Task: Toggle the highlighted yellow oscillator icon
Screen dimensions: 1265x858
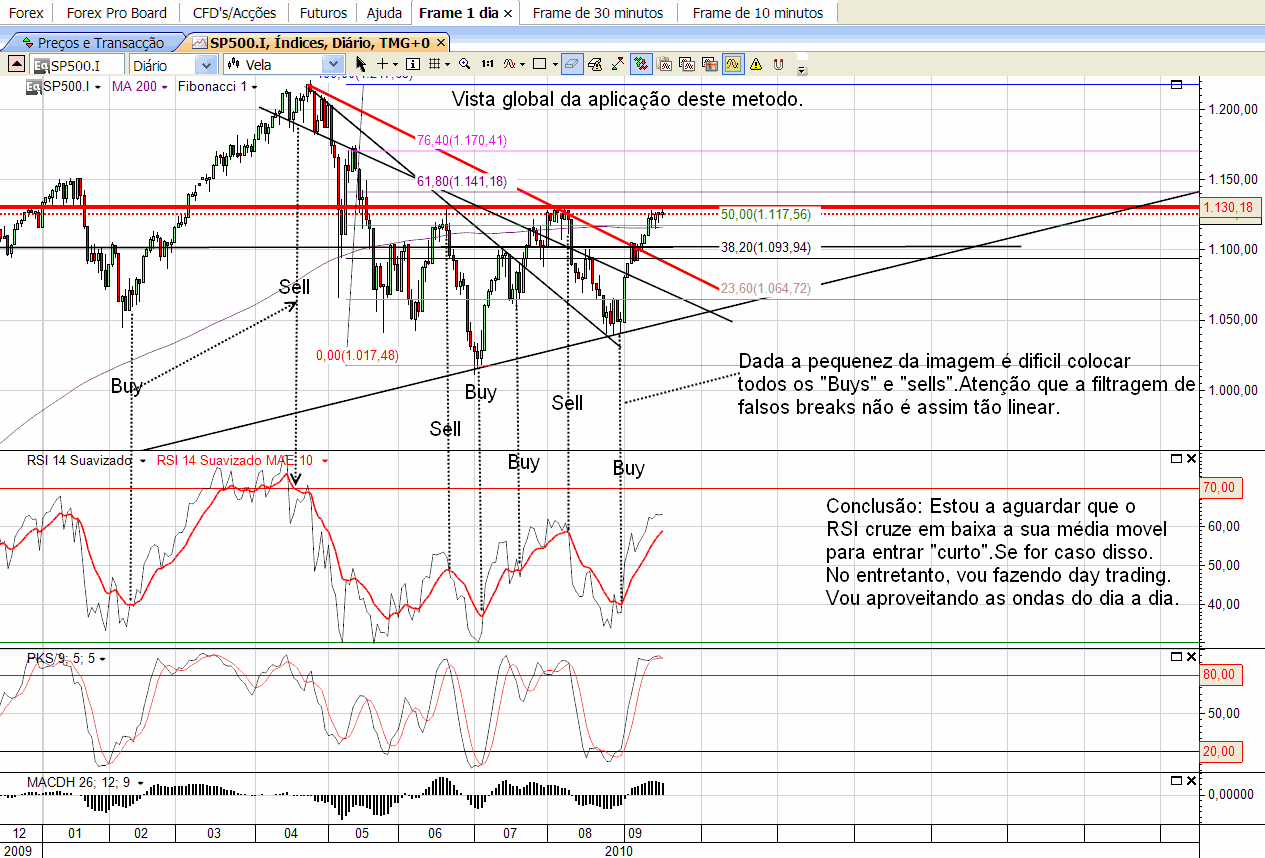Action: (x=733, y=64)
